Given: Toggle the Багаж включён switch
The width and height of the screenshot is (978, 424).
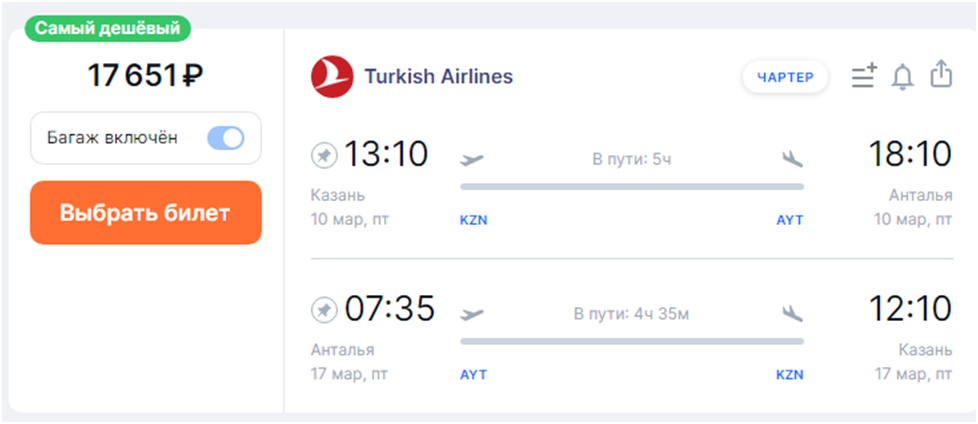Looking at the screenshot, I should [x=225, y=138].
